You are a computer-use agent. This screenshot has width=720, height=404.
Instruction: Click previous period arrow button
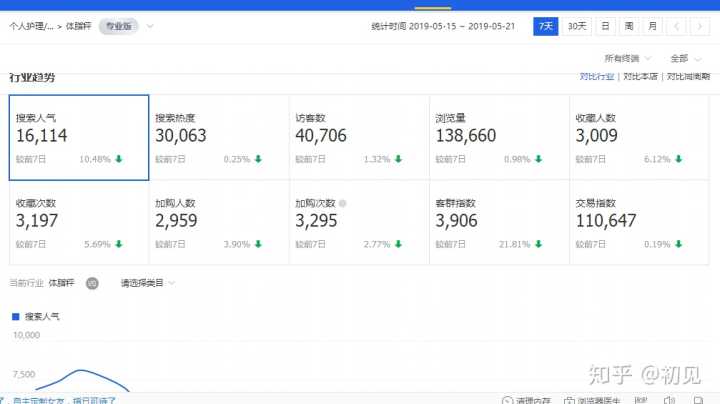677,26
